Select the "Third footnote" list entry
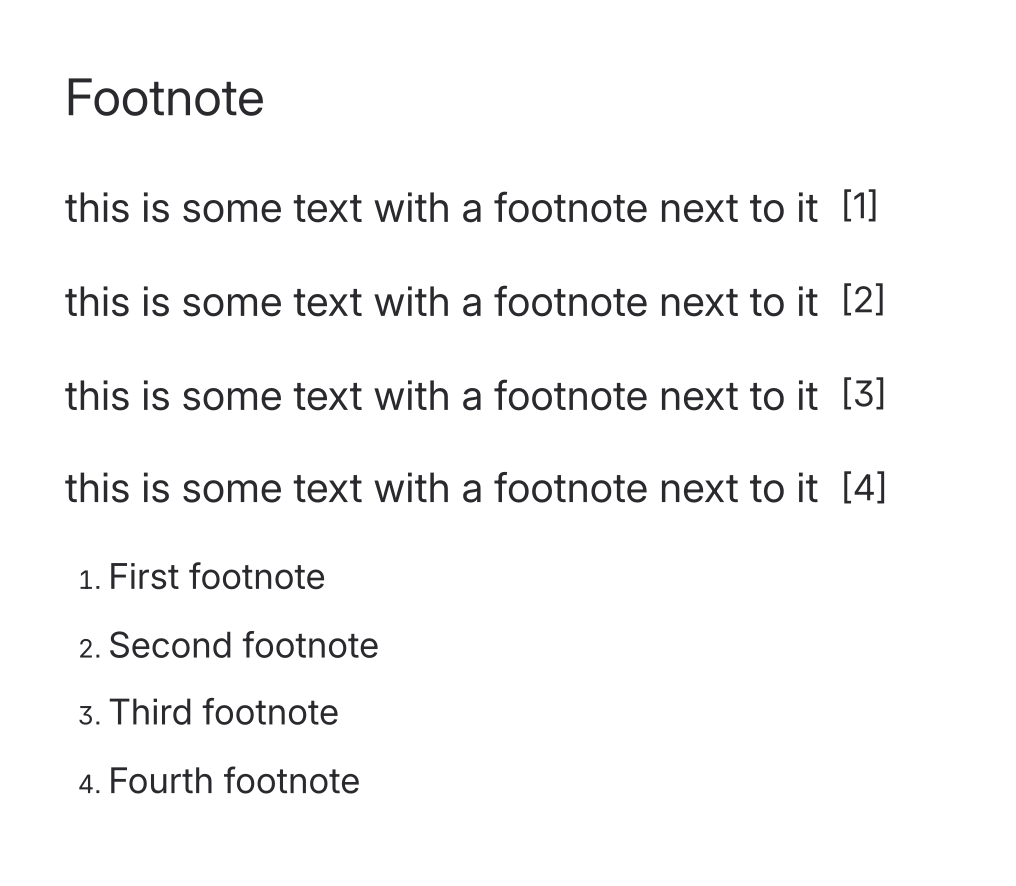 pyautogui.click(x=224, y=713)
